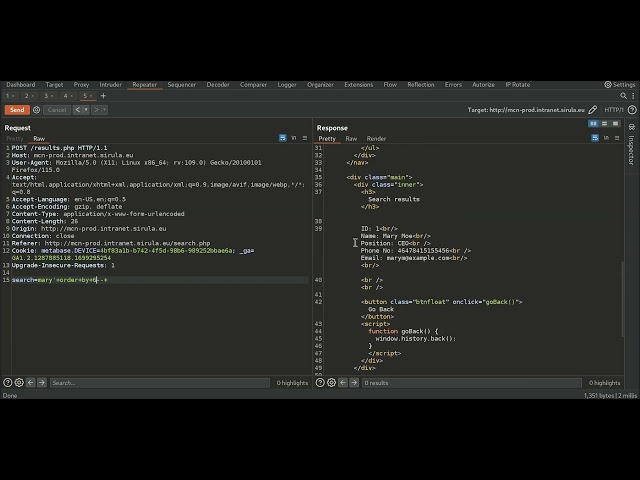Edit target with the pencil icon
The height and width of the screenshot is (480, 640).
click(593, 110)
